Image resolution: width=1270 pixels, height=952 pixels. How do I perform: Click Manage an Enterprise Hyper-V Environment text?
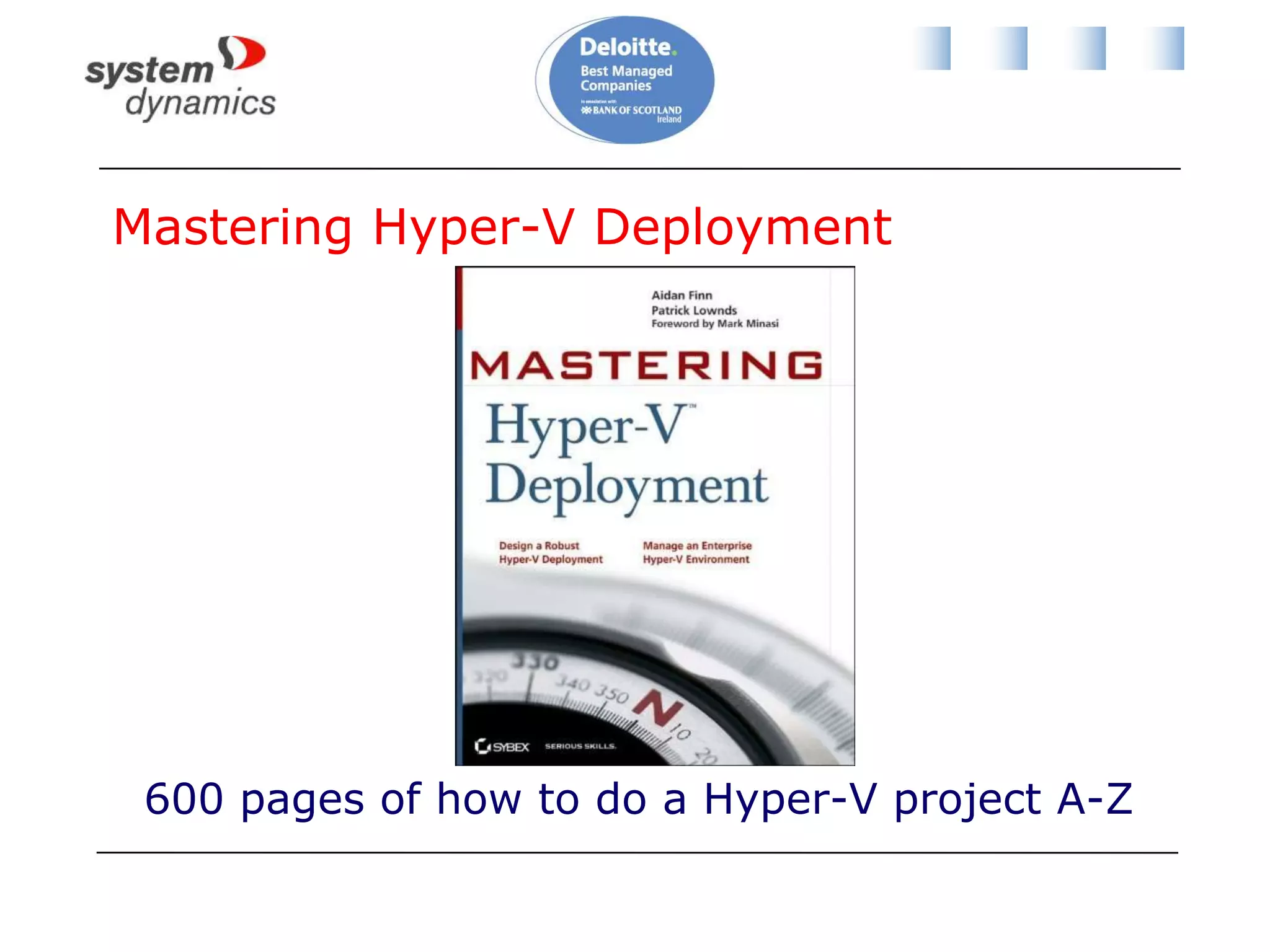pos(697,552)
